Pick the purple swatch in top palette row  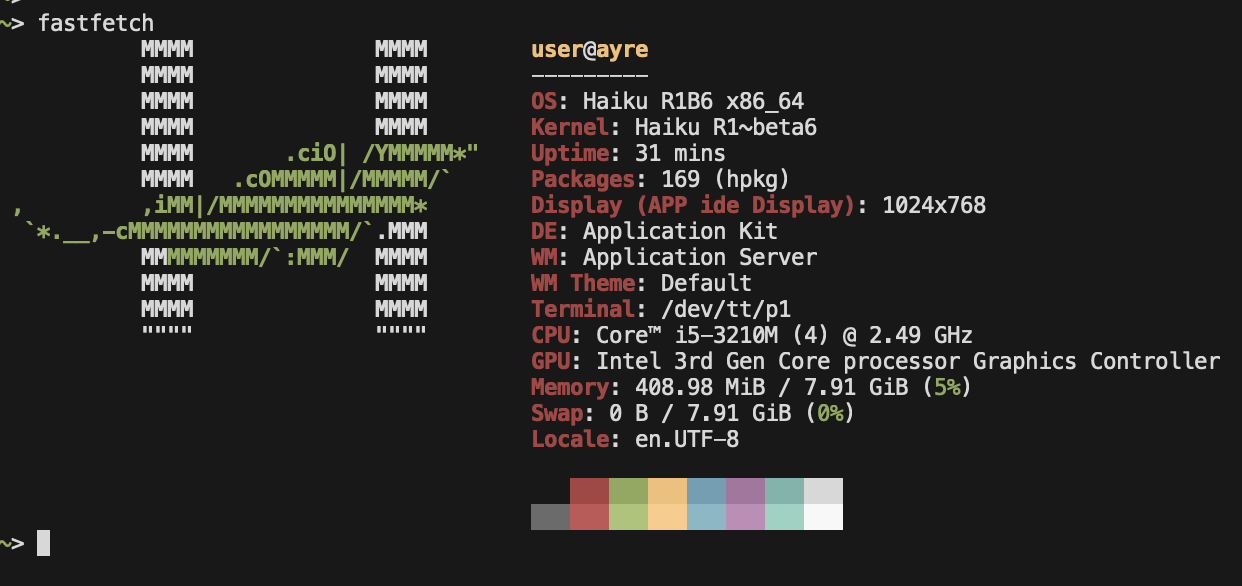pos(745,491)
